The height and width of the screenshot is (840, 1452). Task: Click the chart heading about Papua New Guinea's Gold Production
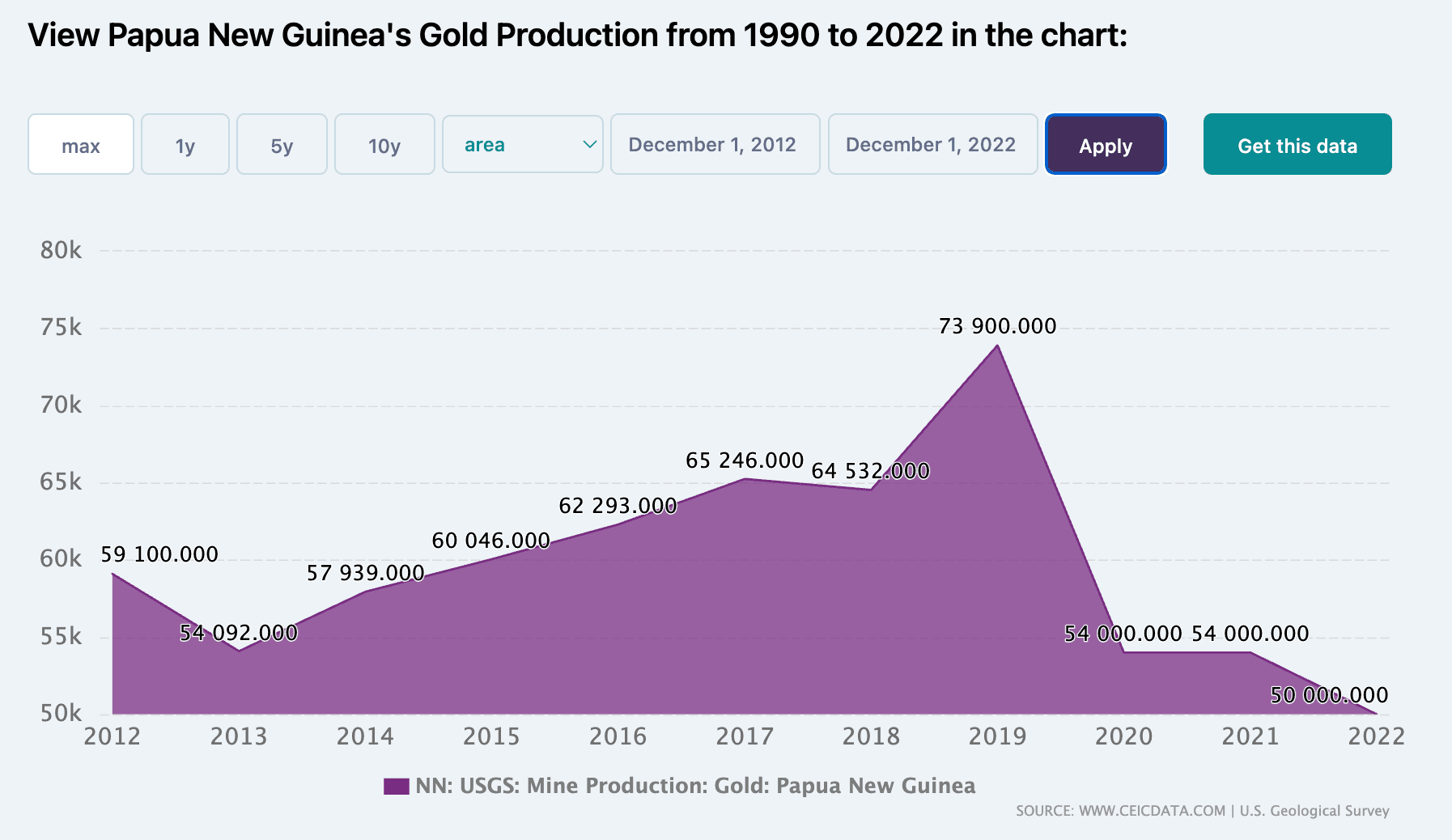(x=578, y=36)
